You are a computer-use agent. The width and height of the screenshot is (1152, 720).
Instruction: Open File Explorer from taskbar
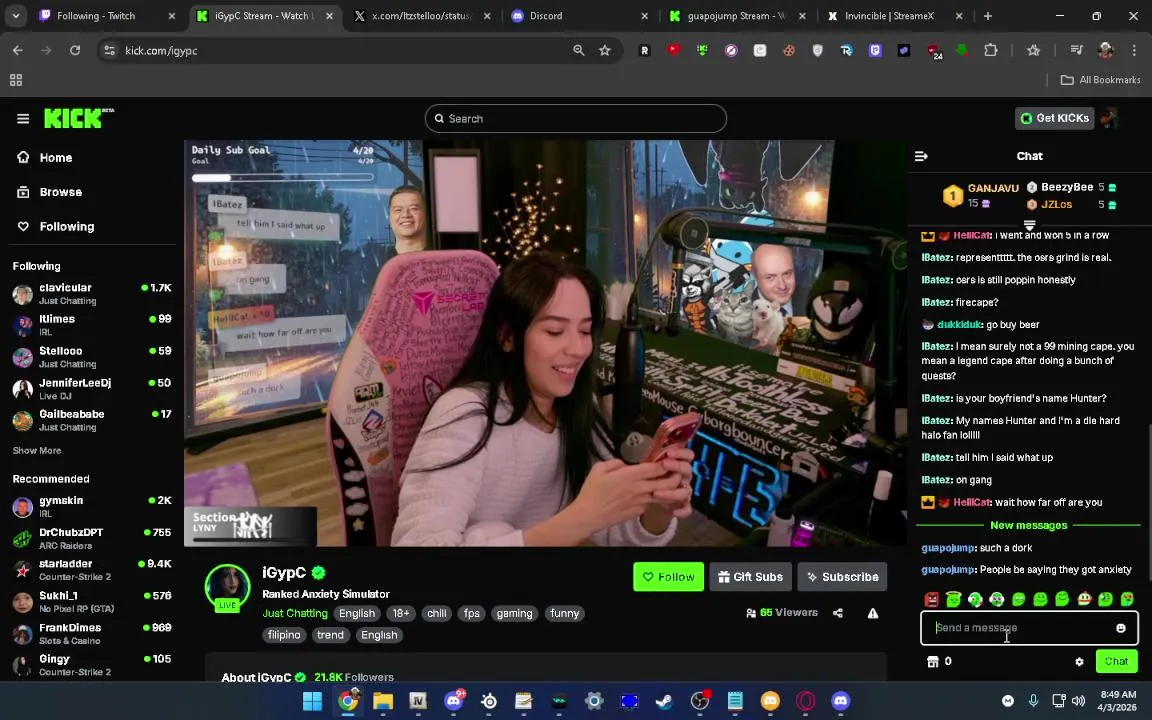pyautogui.click(x=383, y=701)
